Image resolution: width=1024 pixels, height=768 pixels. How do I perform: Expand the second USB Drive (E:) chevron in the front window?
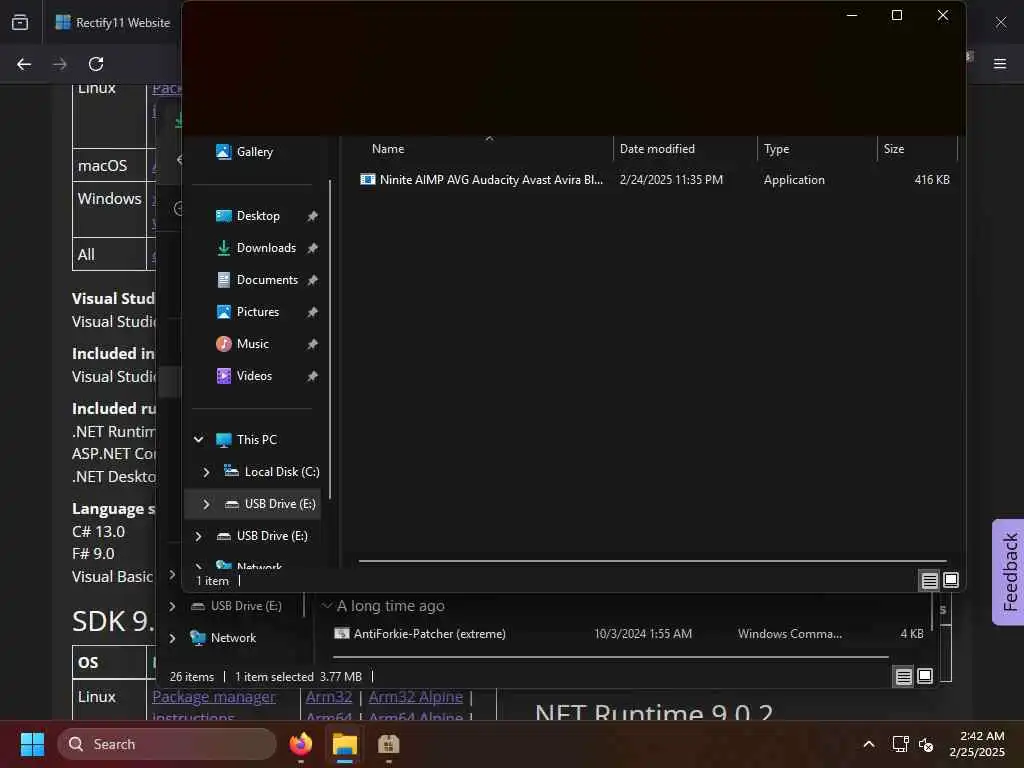pyautogui.click(x=199, y=536)
